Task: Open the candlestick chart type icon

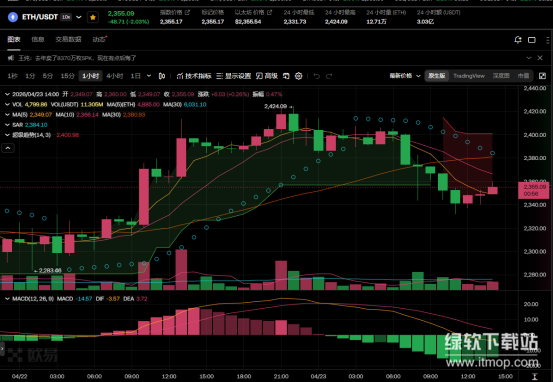Action: click(162, 76)
